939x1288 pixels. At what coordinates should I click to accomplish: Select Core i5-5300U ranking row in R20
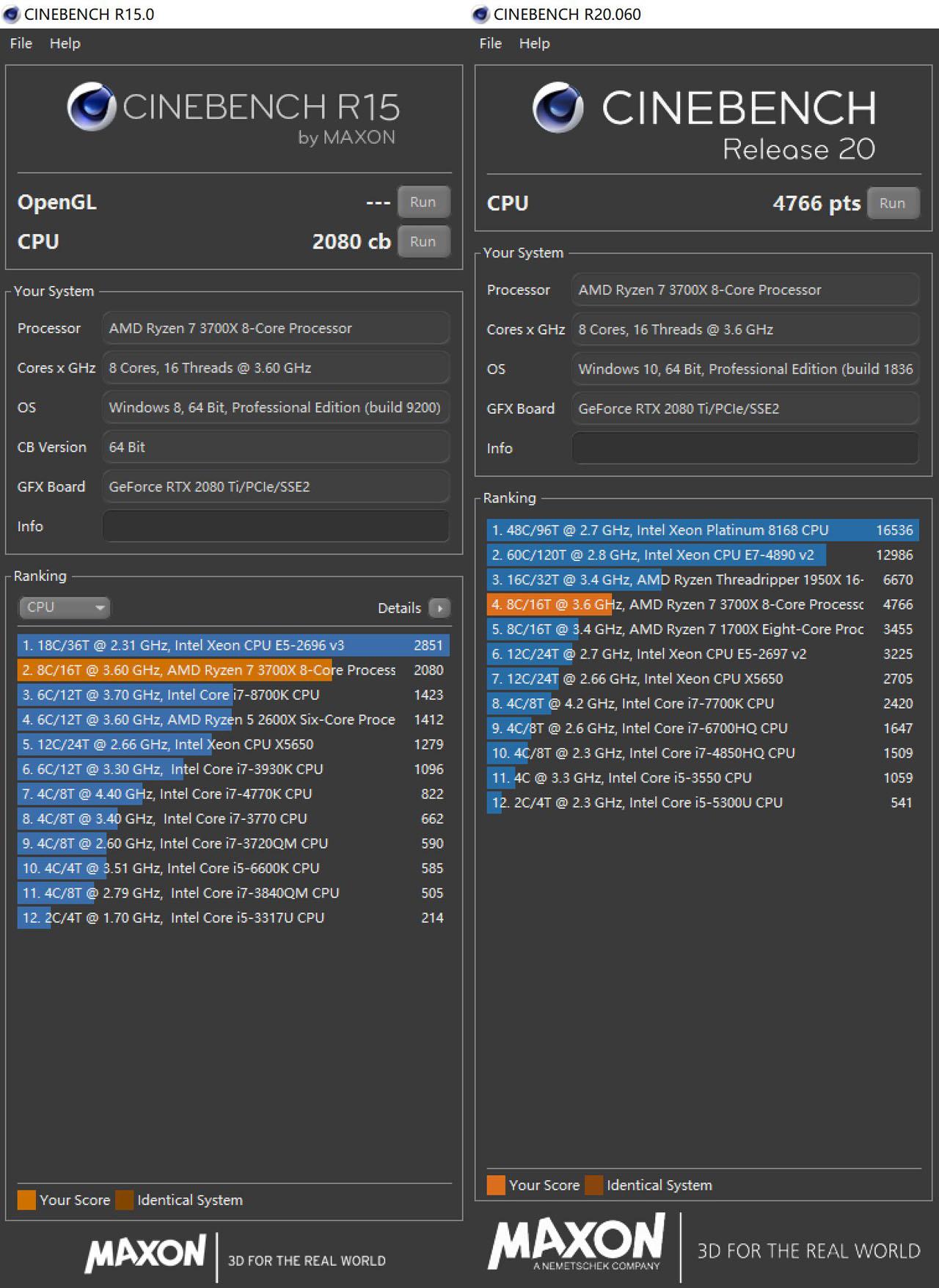[x=703, y=802]
